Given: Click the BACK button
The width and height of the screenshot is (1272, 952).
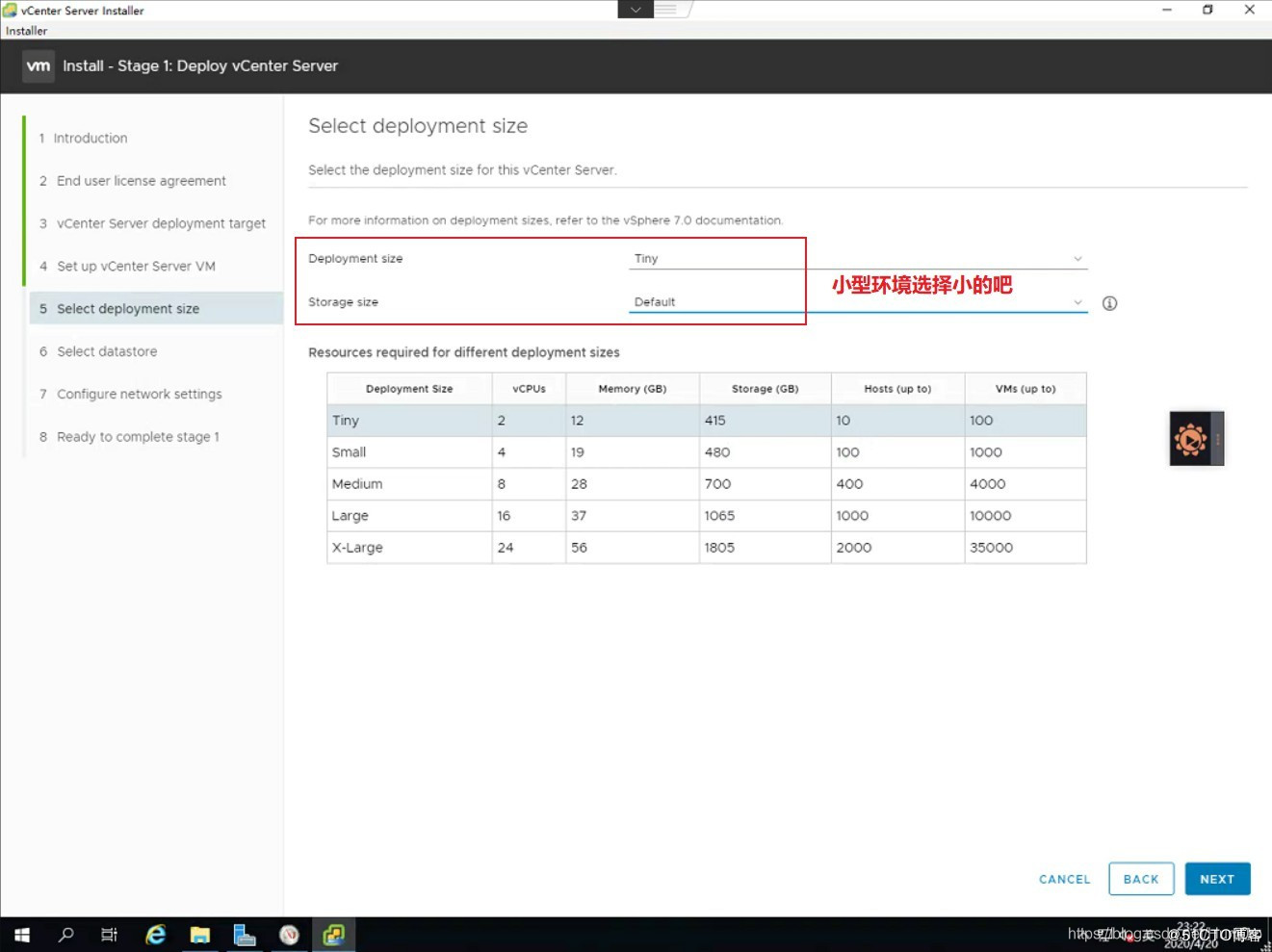Looking at the screenshot, I should pyautogui.click(x=1141, y=879).
